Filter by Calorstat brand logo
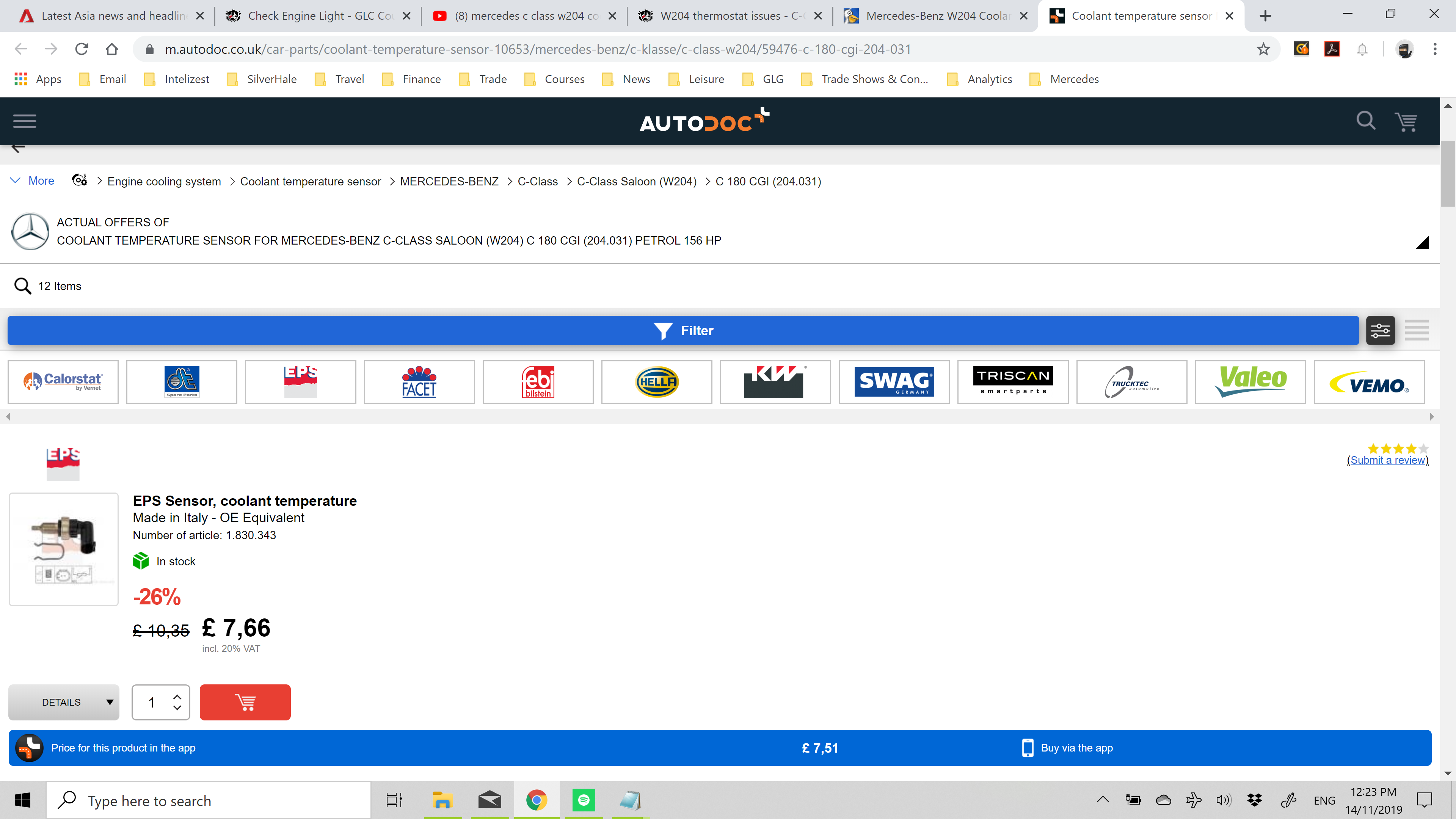The image size is (1456, 819). click(x=63, y=382)
